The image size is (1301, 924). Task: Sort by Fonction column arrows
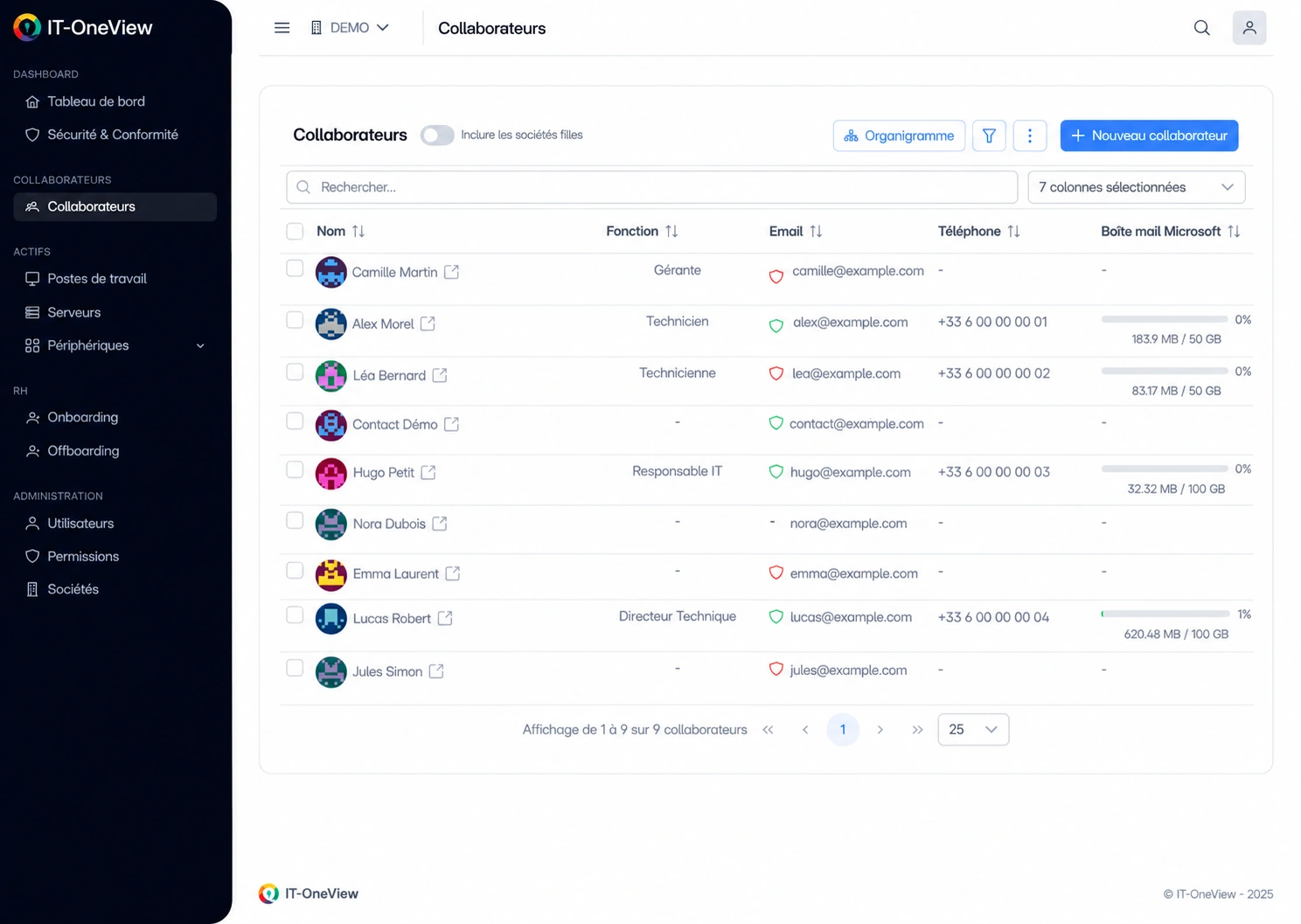671,231
